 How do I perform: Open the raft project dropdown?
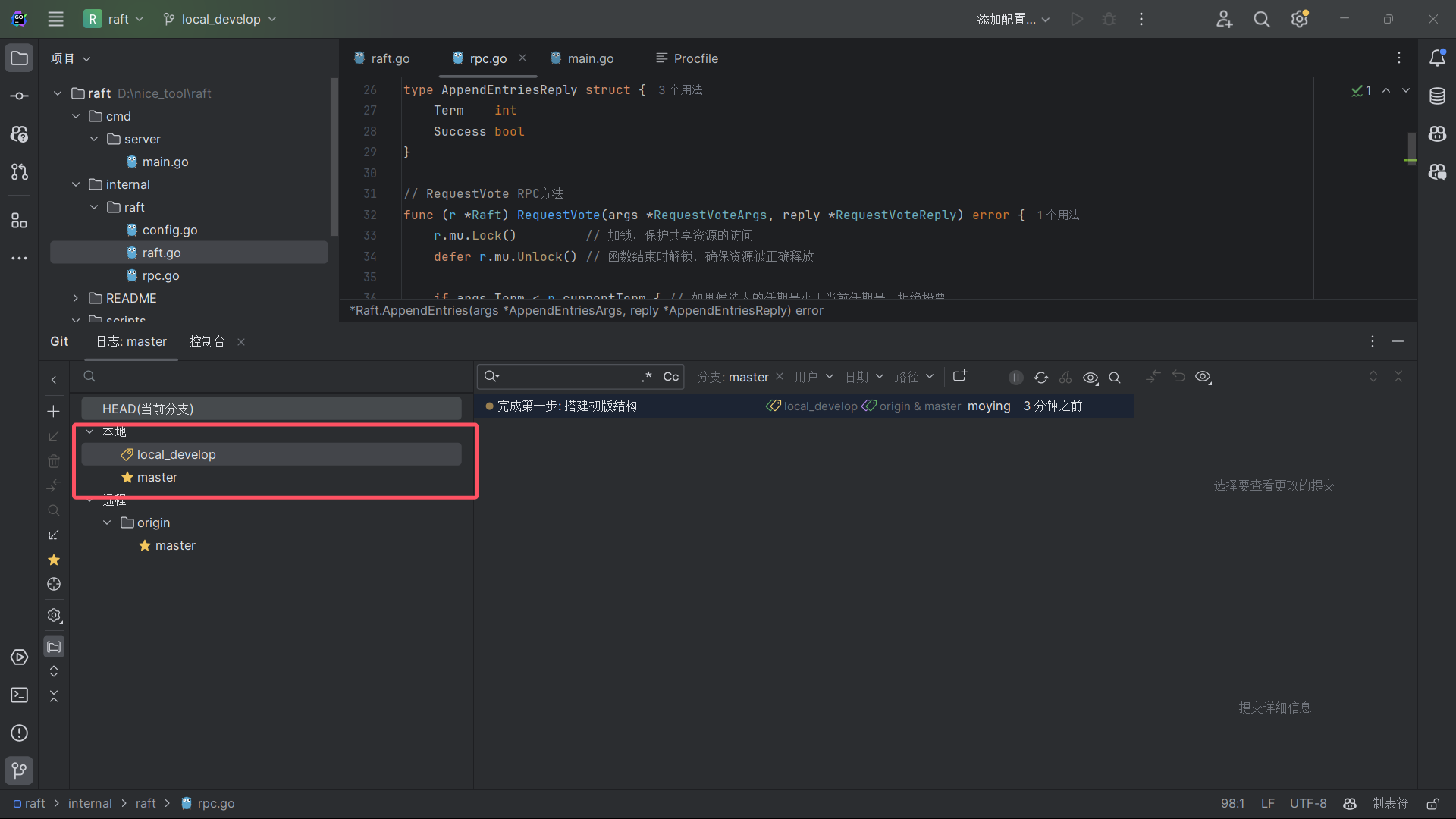pos(114,19)
